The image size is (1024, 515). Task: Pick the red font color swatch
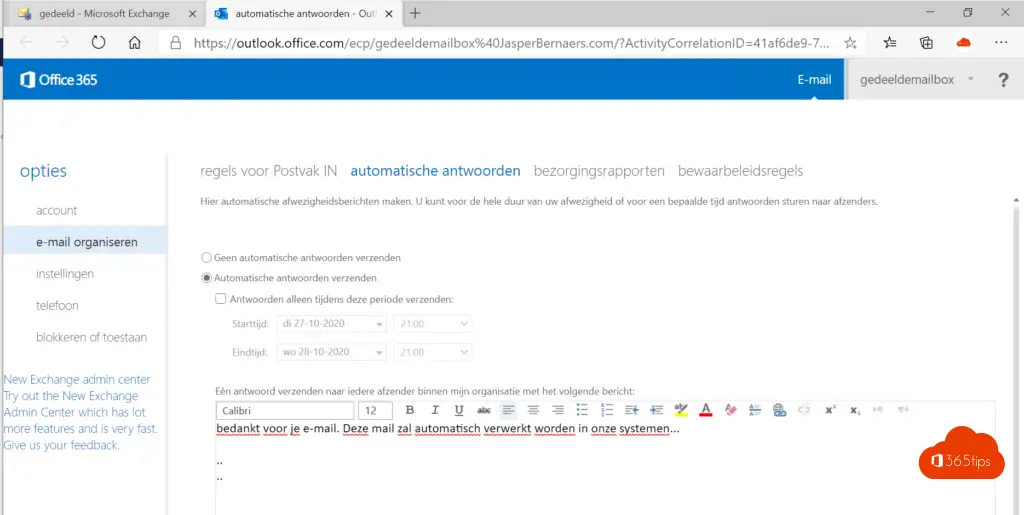tap(705, 410)
